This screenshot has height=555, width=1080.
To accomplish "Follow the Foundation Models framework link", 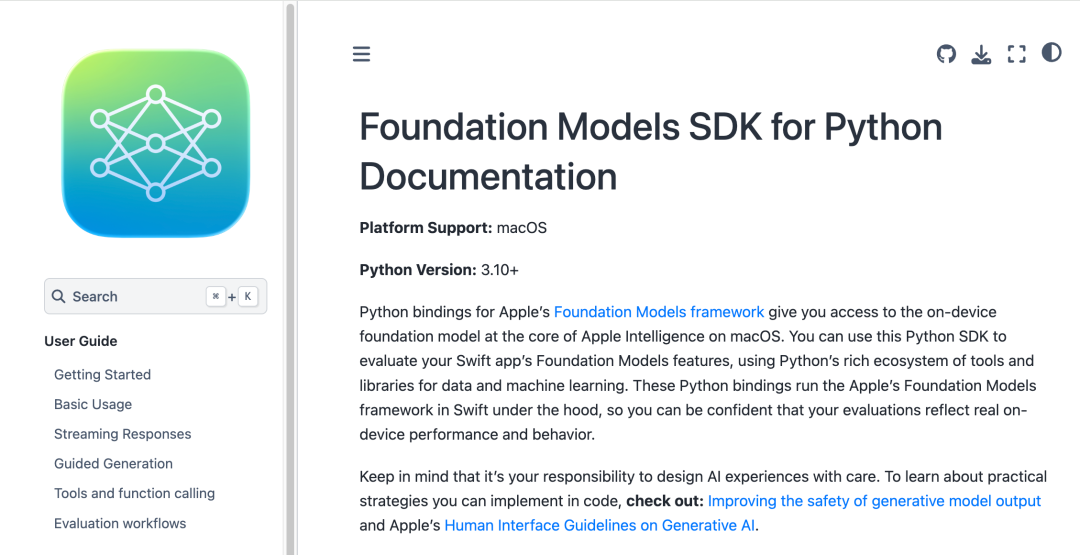I will click(658, 312).
